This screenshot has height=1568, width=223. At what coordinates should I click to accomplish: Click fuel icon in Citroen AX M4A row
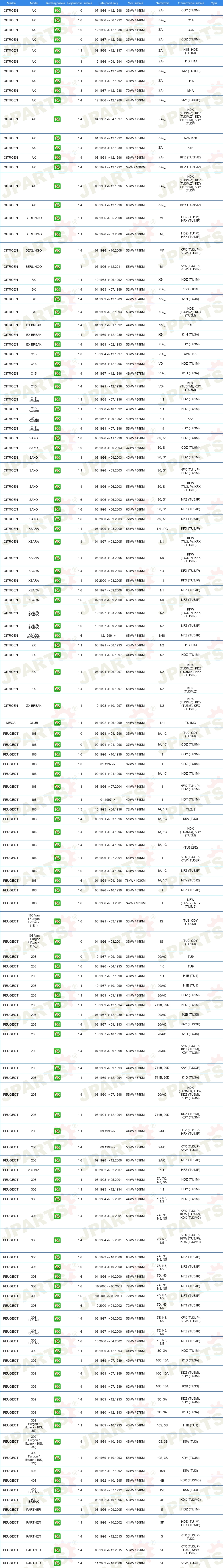point(57,91)
